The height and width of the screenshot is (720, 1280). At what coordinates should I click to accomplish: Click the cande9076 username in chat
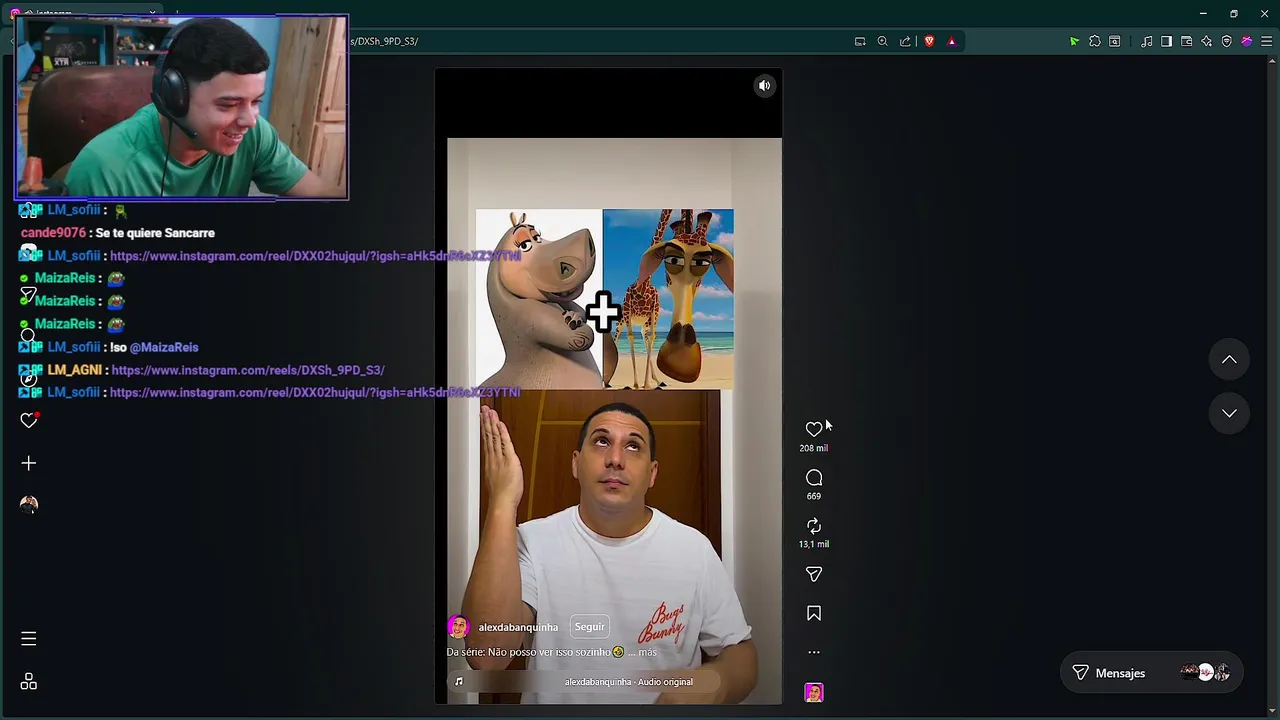click(53, 233)
